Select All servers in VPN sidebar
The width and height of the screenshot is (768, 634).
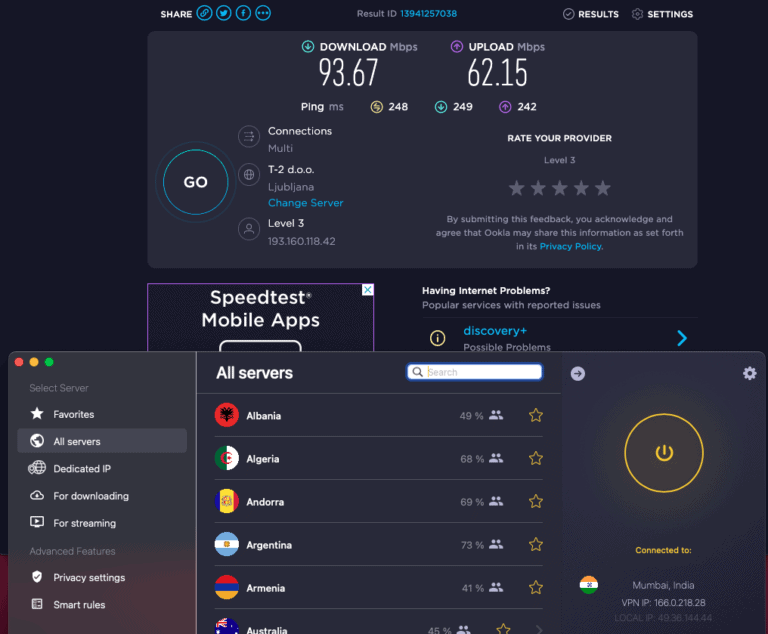[102, 441]
